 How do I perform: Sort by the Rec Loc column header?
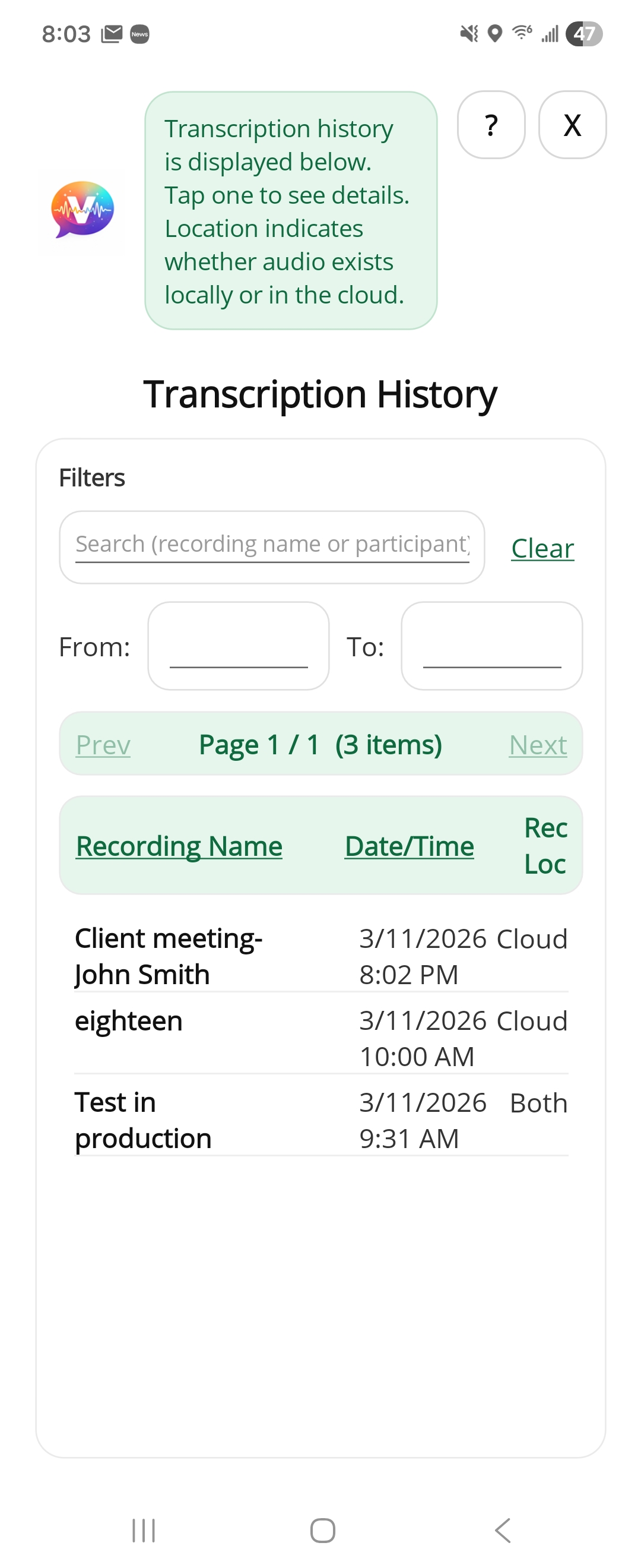pos(545,846)
